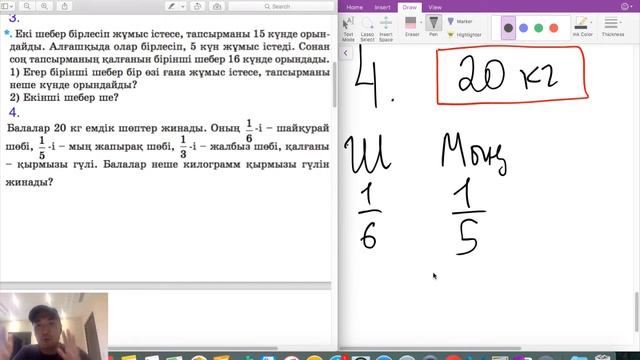Open the Ink Color picker

582,27
